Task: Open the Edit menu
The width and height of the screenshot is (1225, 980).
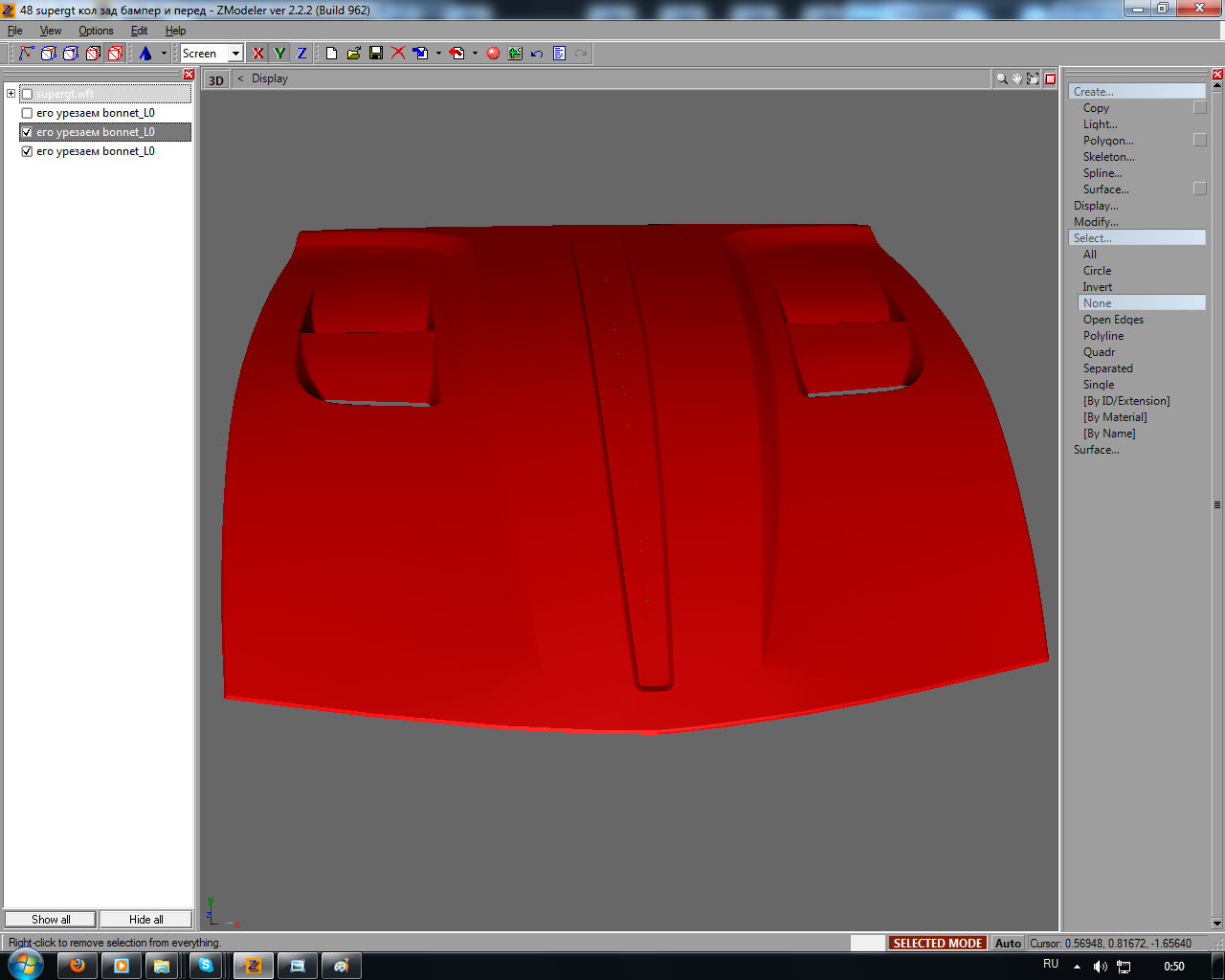Action: pyautogui.click(x=140, y=31)
